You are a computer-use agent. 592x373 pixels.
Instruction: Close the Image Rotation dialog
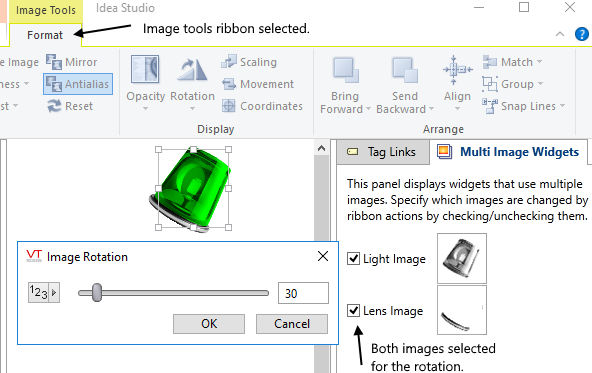(323, 256)
